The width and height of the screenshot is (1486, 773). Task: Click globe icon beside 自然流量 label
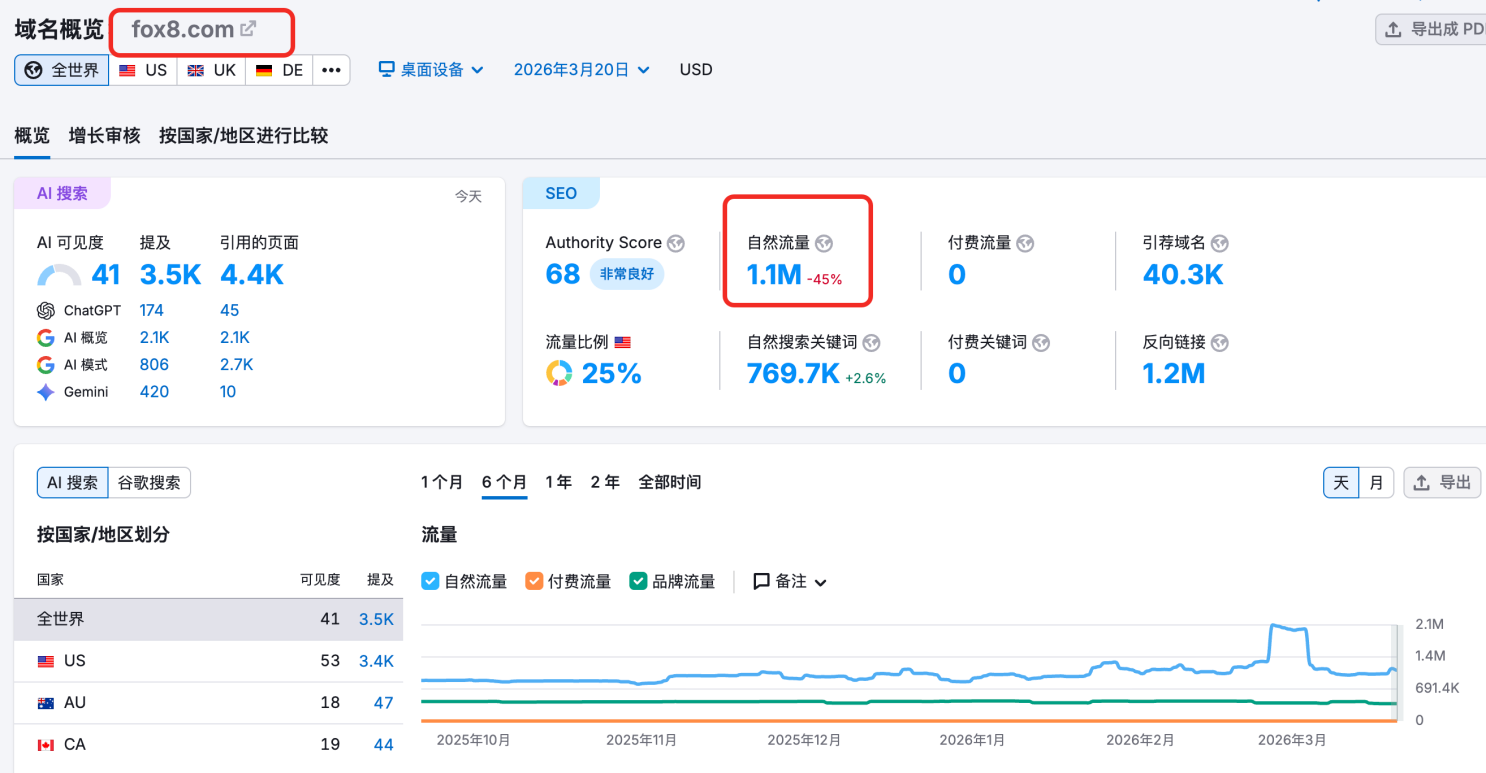(x=824, y=243)
